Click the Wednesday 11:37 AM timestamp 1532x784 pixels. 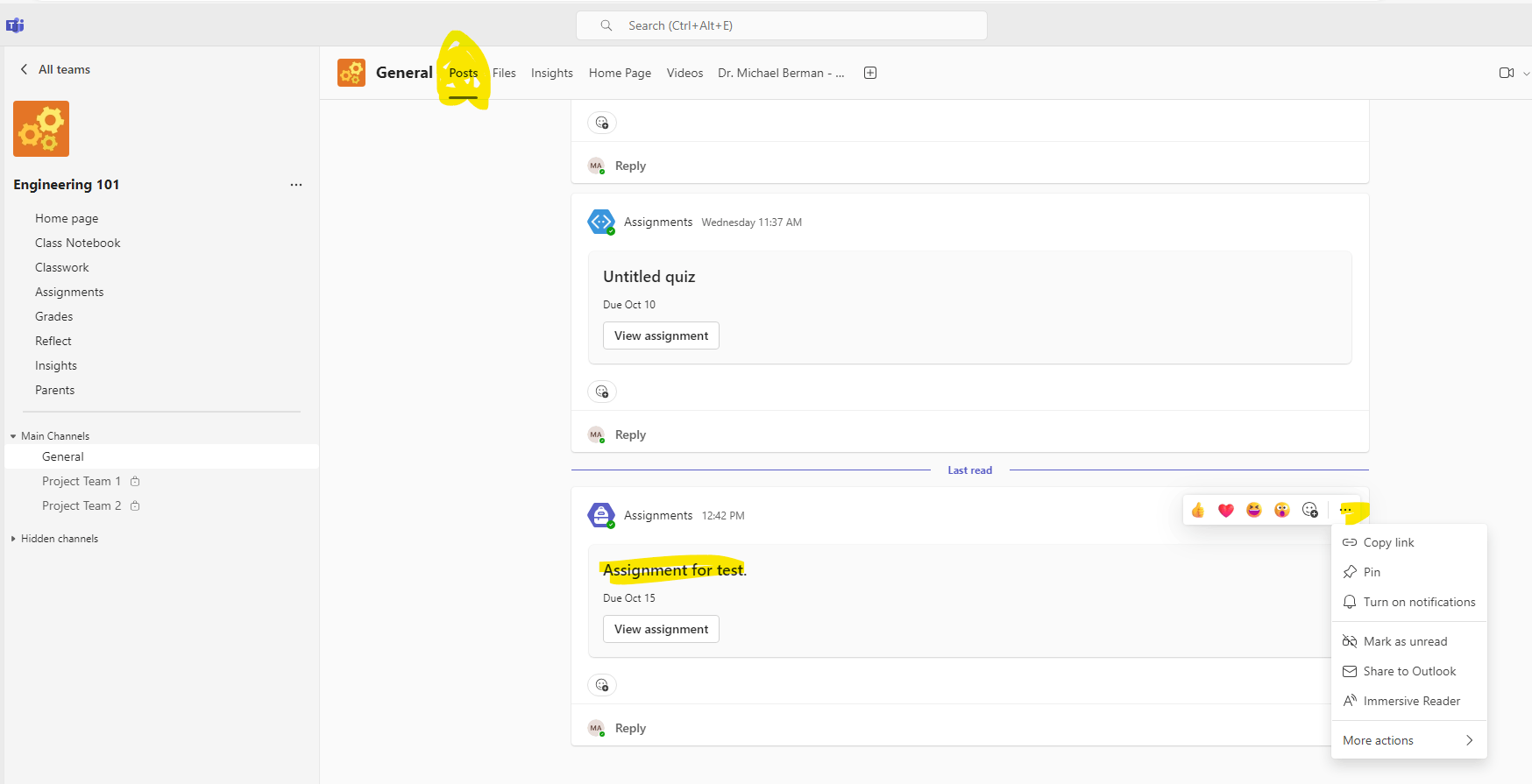pyautogui.click(x=752, y=222)
